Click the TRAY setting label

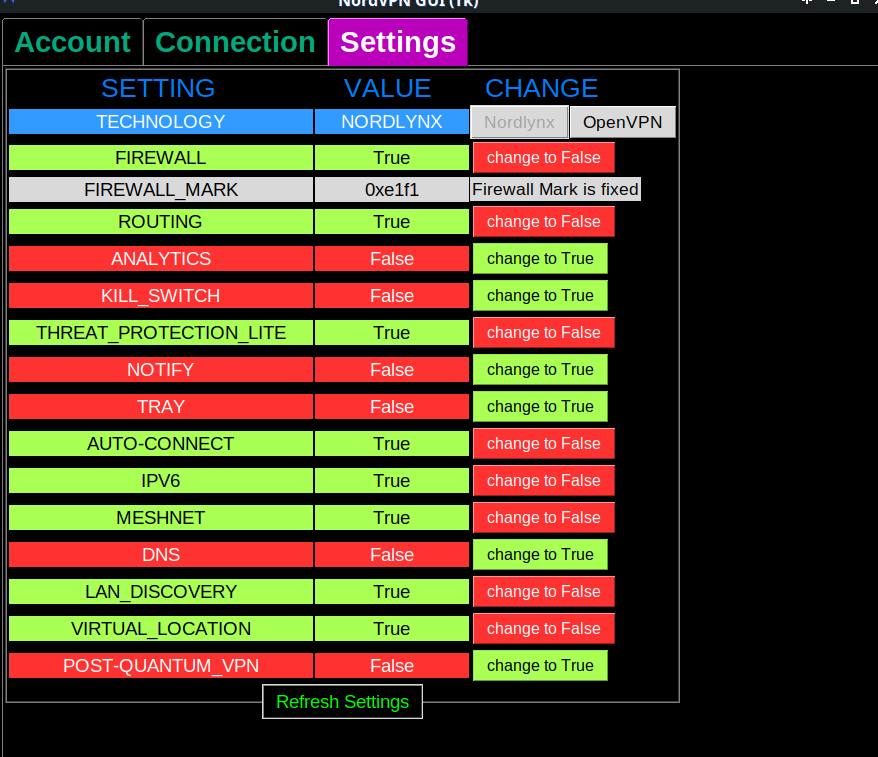161,406
